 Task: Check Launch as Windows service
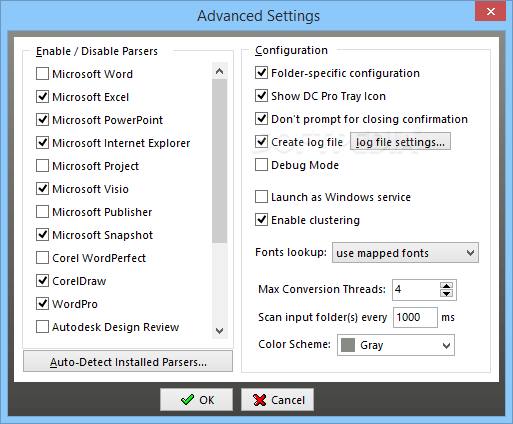(261, 197)
